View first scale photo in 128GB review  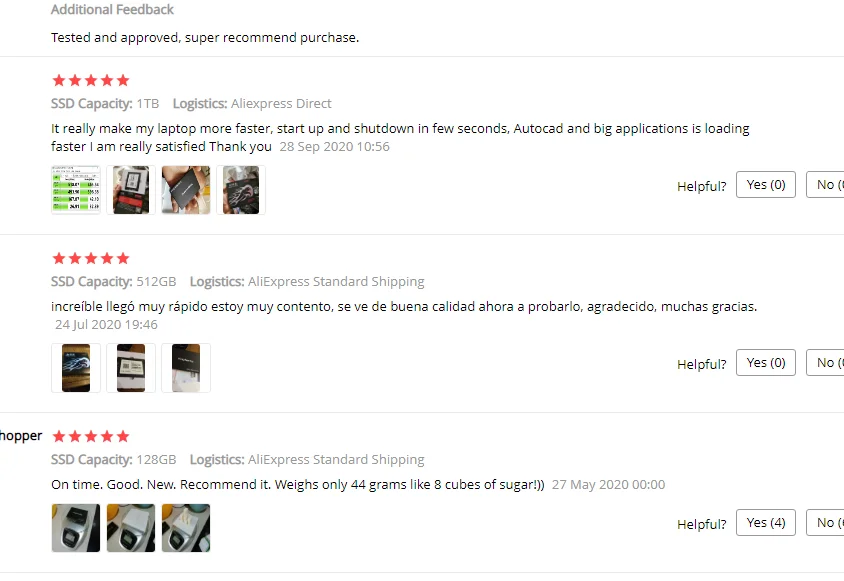(76, 528)
